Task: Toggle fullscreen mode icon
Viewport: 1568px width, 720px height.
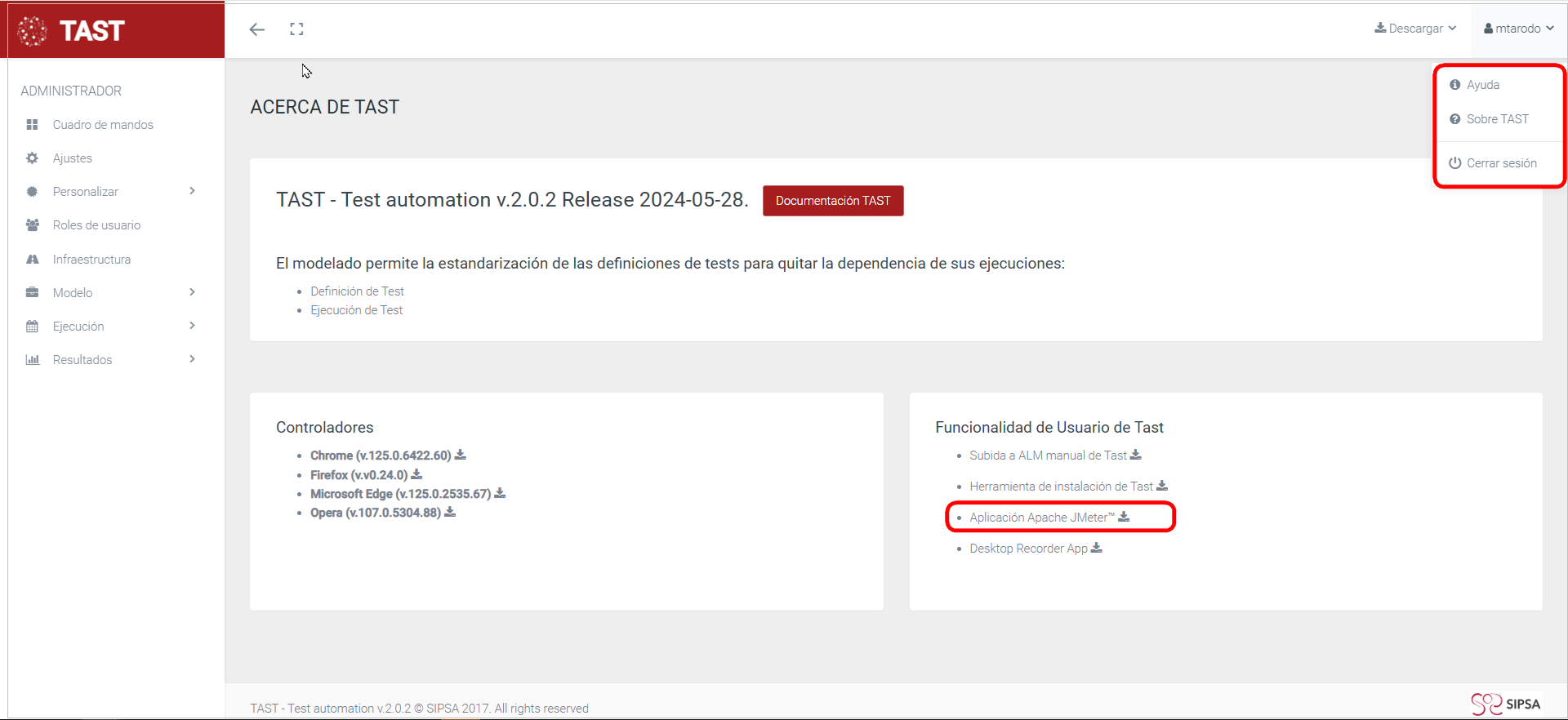Action: 296,29
